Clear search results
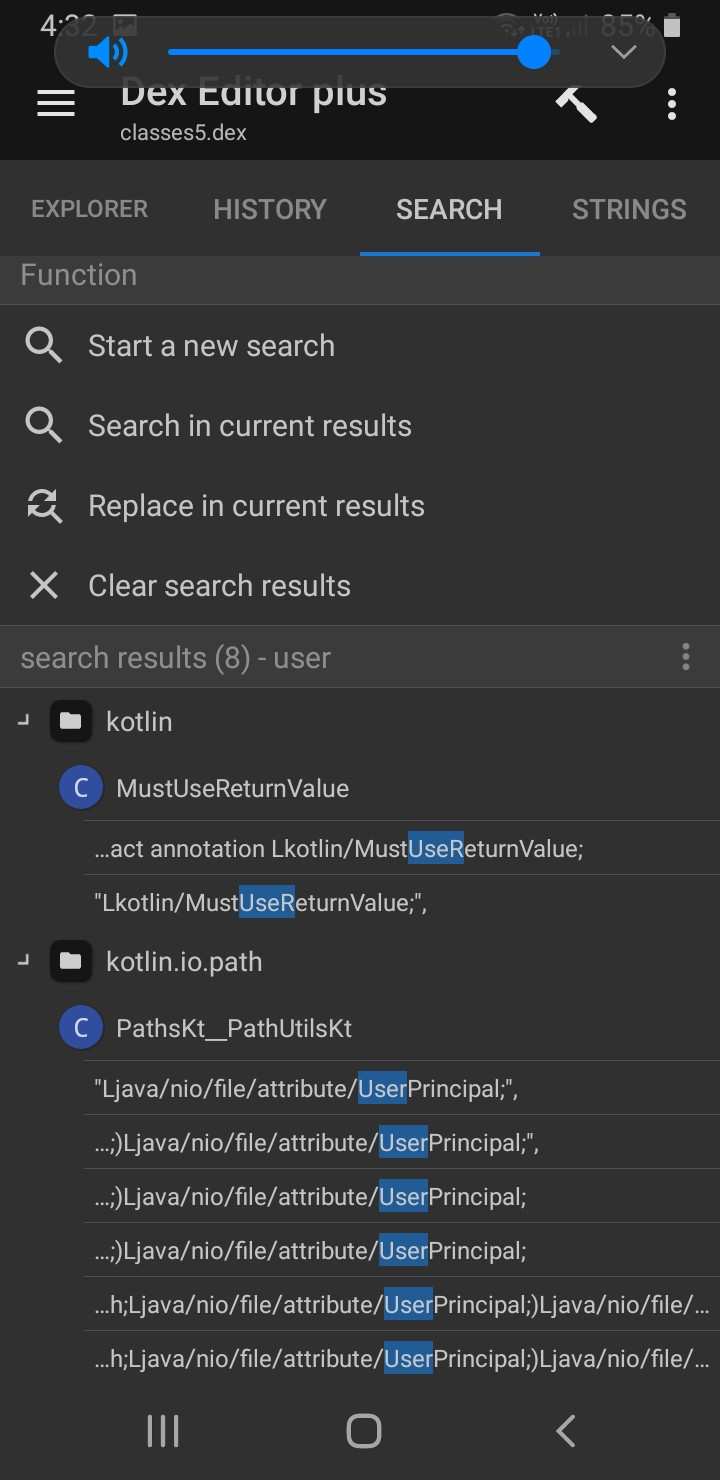720x1480 pixels. pyautogui.click(x=360, y=586)
